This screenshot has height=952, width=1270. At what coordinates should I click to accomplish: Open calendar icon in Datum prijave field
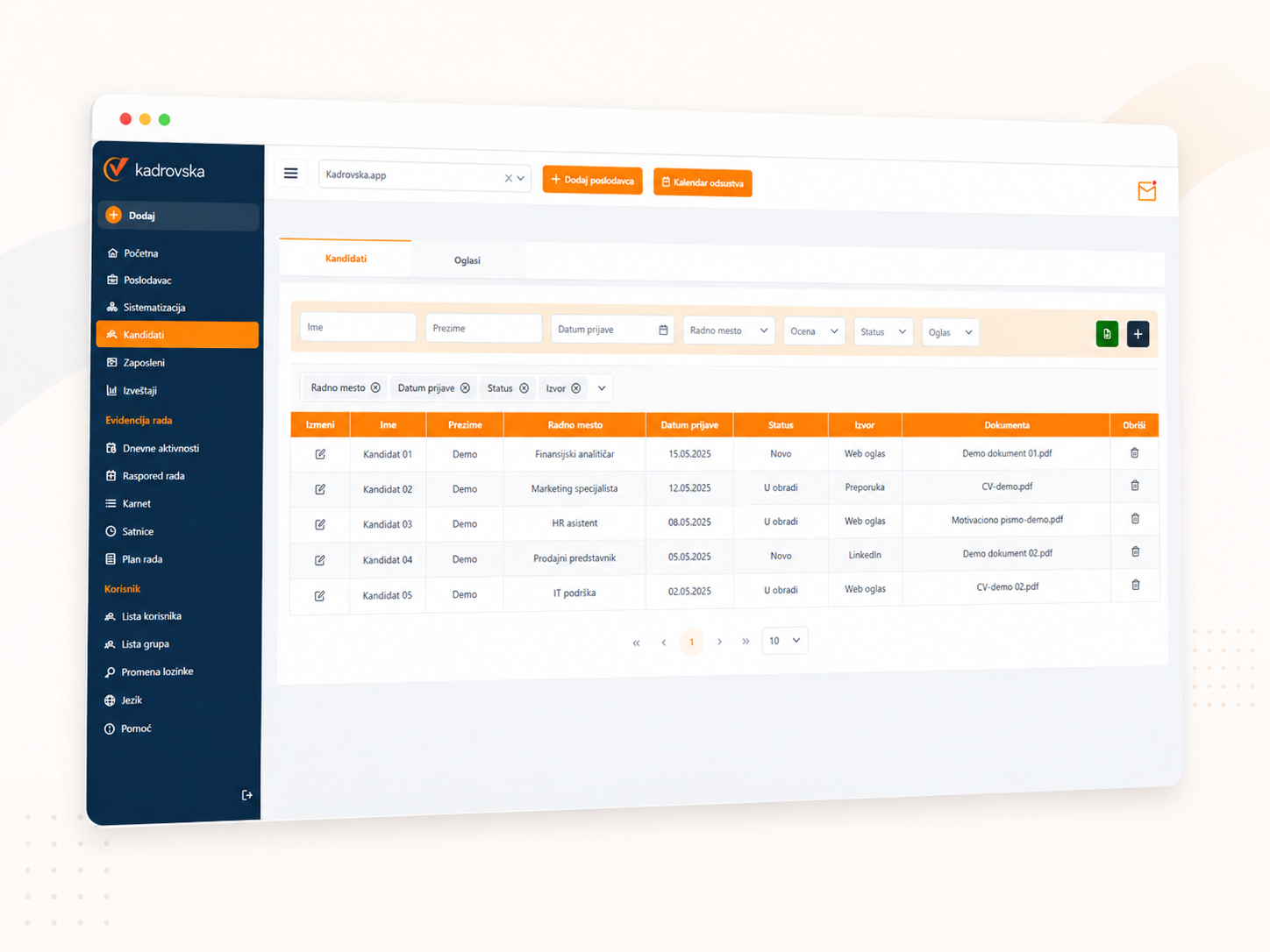coord(663,330)
